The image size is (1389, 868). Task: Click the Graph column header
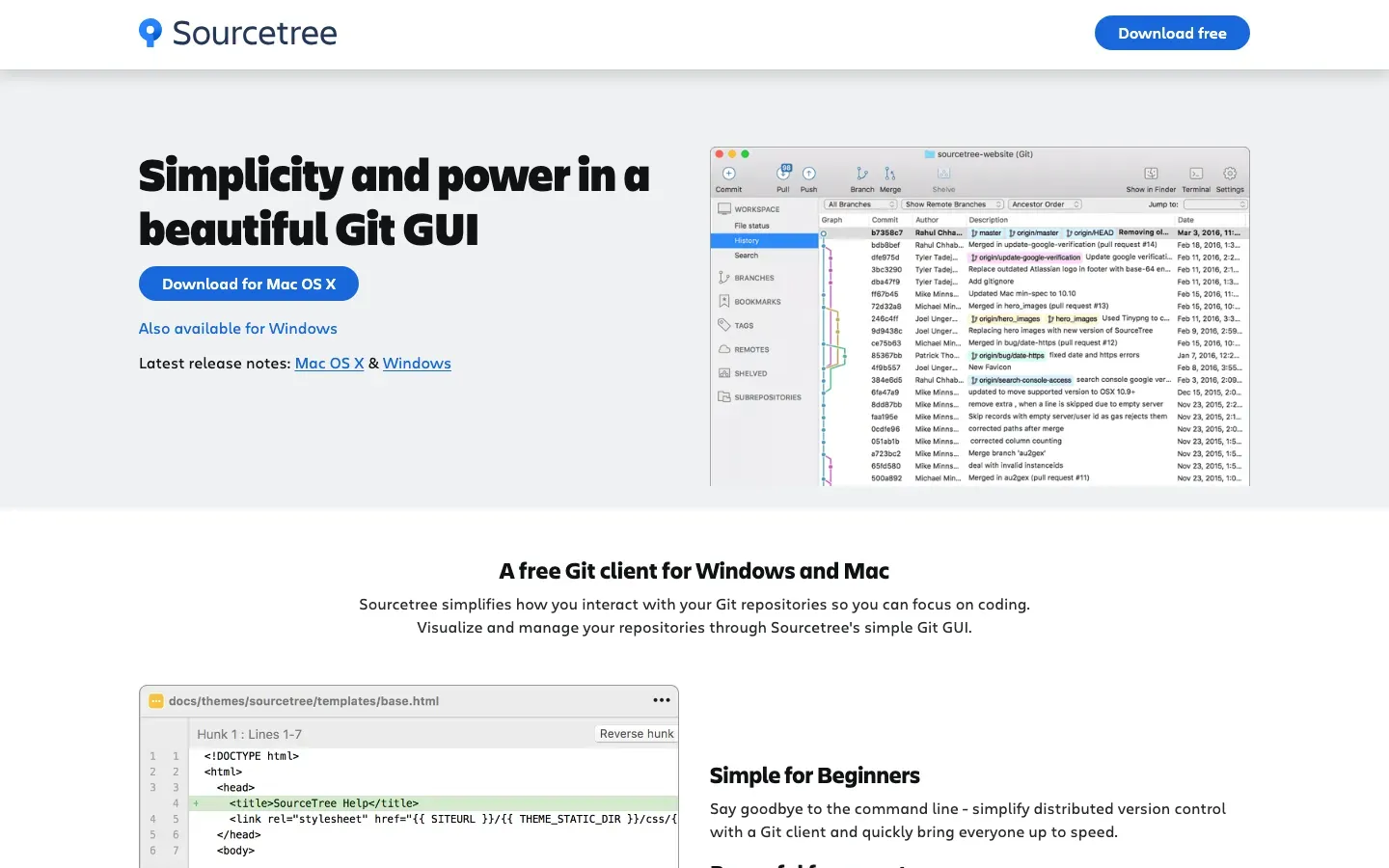click(x=831, y=220)
